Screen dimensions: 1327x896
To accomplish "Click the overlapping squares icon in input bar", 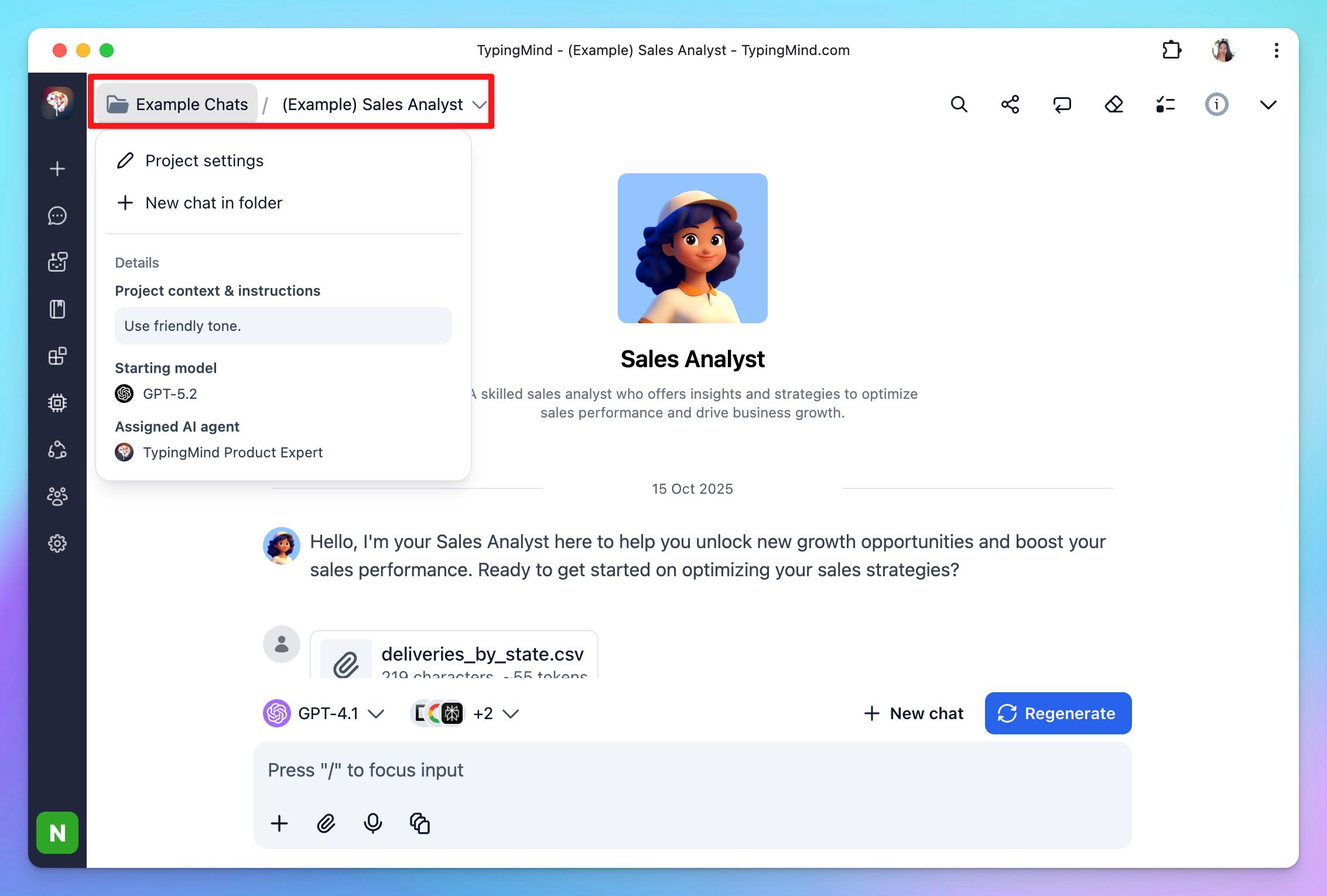I will (420, 823).
